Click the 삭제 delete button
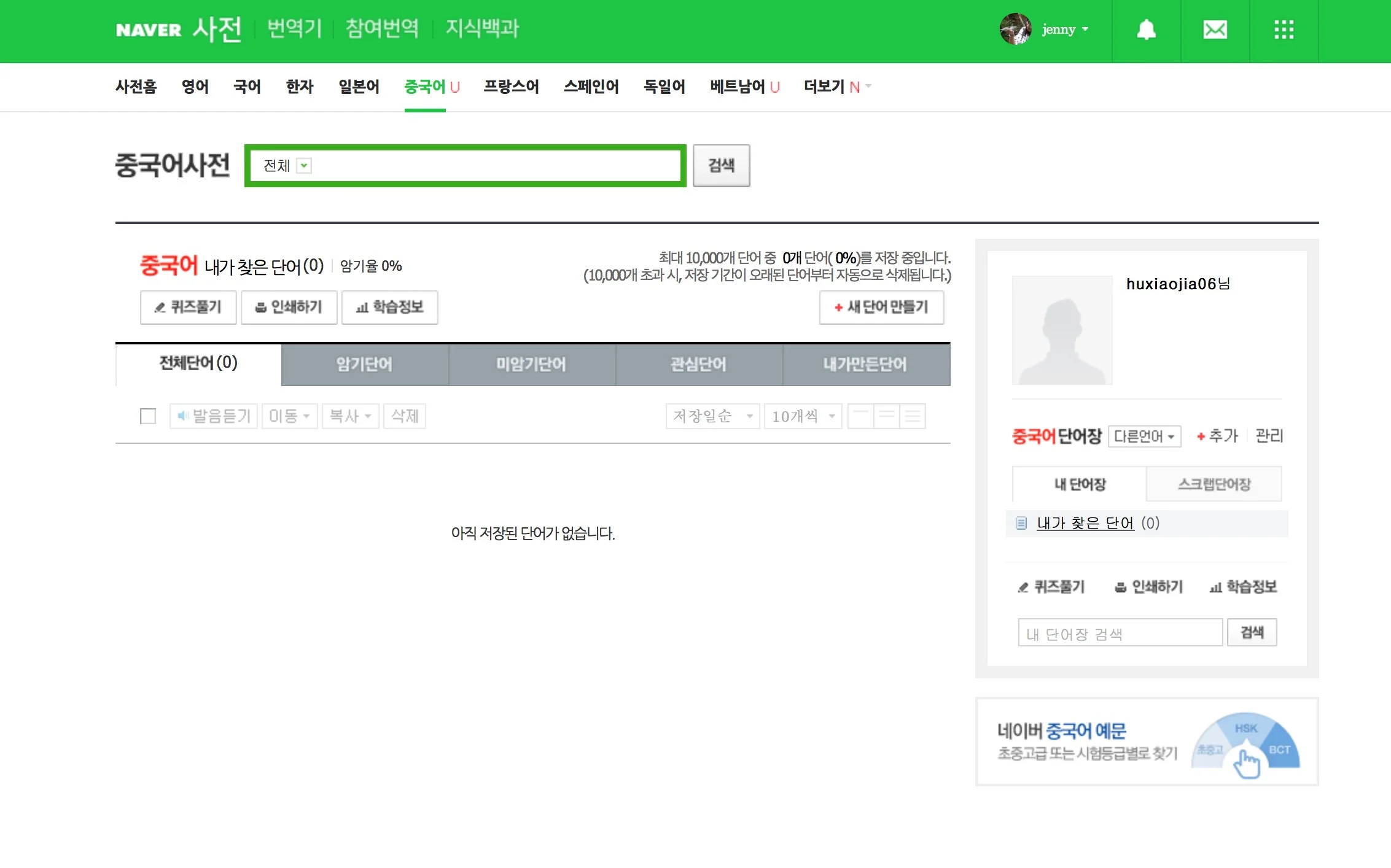This screenshot has width=1391, height=868. (405, 416)
